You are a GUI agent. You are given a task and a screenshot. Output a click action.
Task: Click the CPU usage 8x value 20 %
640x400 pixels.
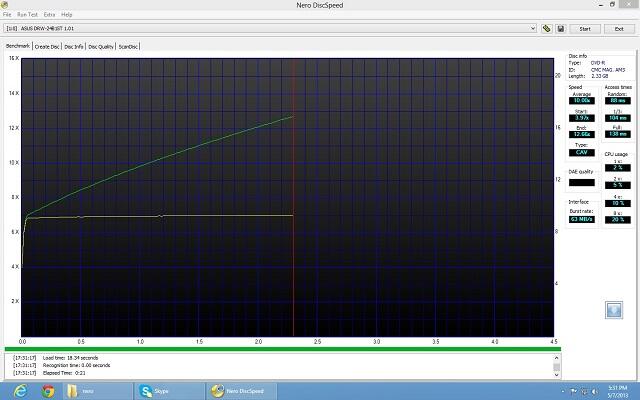coord(618,219)
